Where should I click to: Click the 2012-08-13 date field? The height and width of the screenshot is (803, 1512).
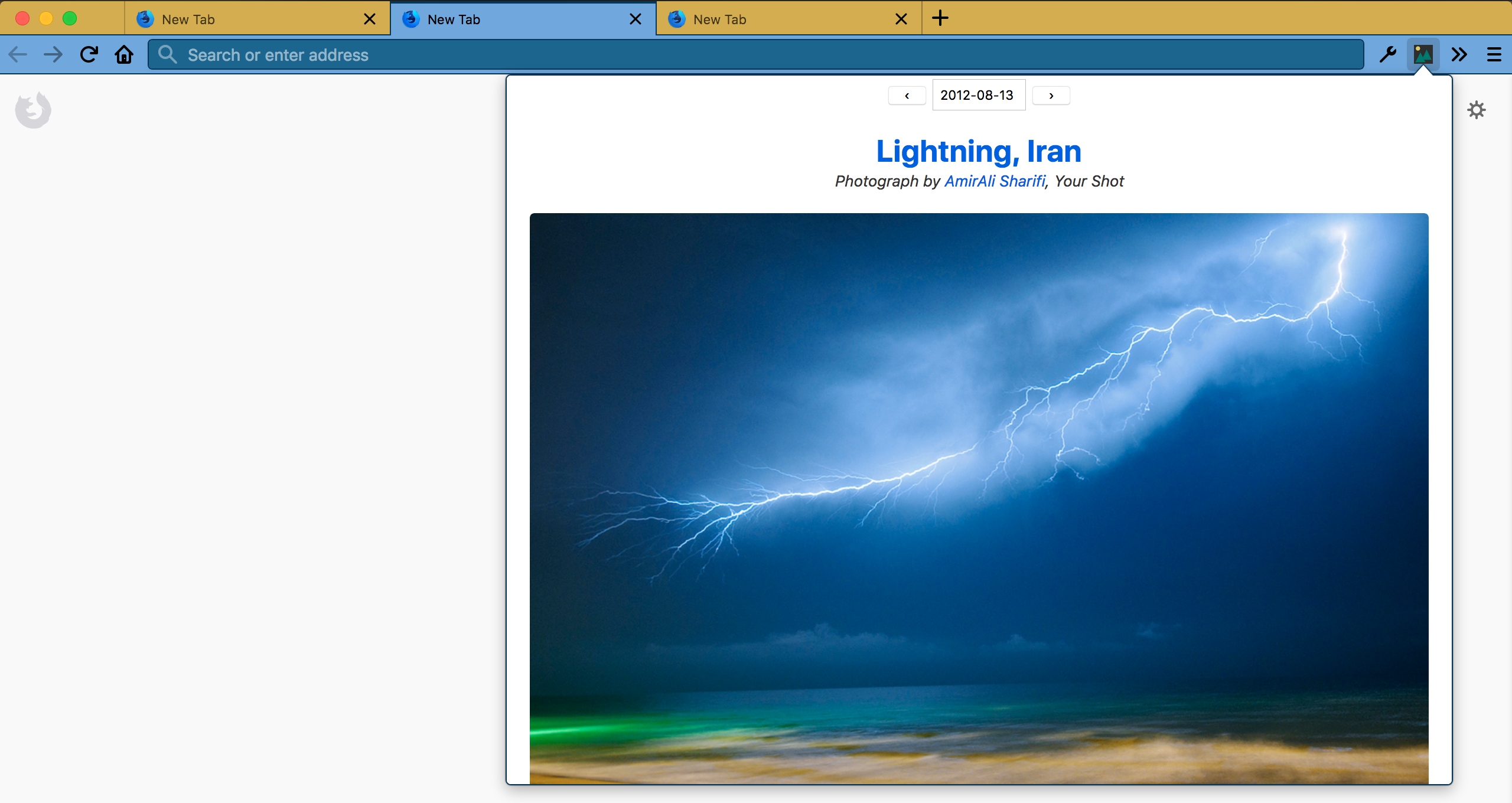click(x=978, y=95)
